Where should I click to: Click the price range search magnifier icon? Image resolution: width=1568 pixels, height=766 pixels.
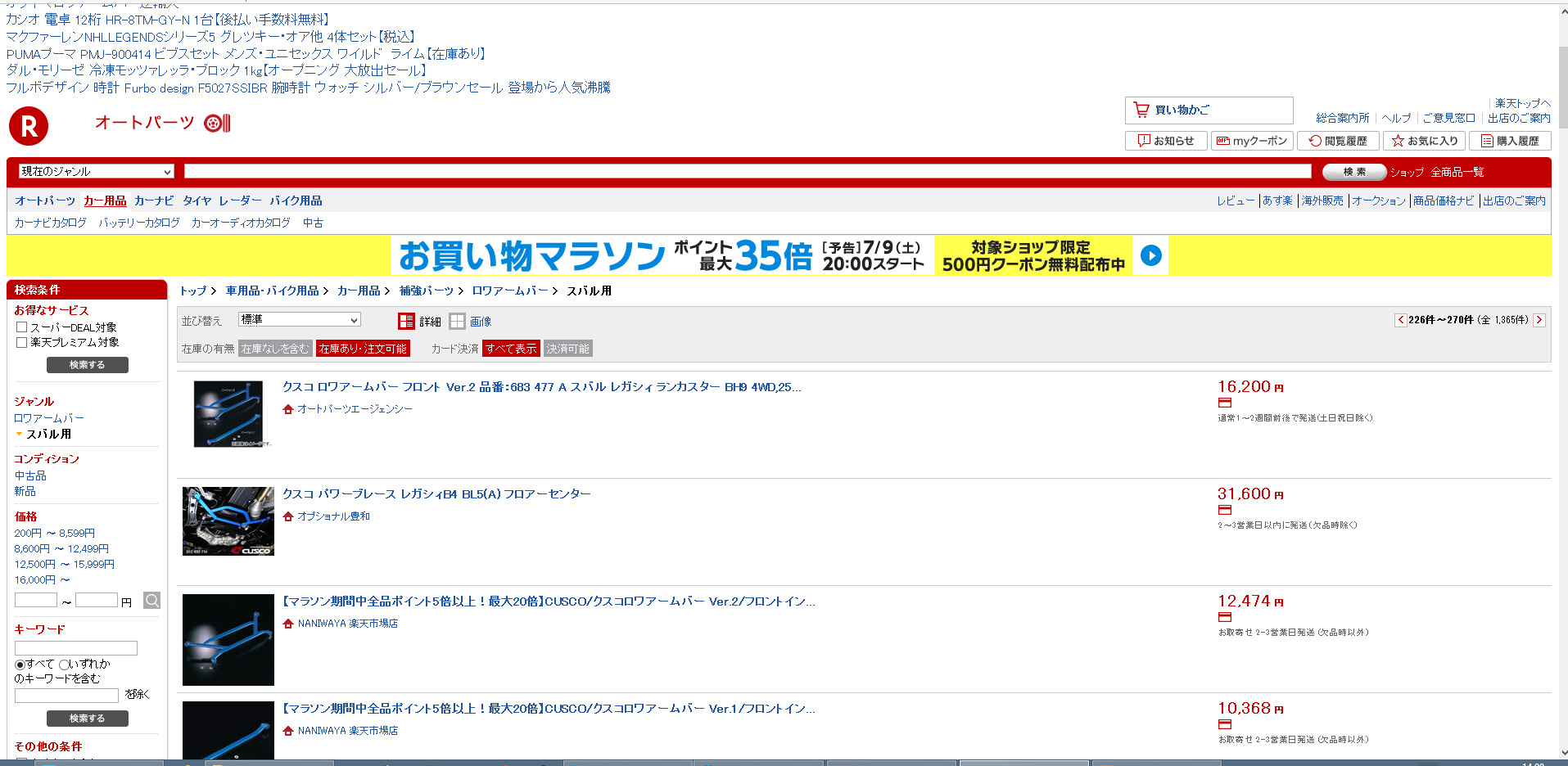tap(151, 601)
